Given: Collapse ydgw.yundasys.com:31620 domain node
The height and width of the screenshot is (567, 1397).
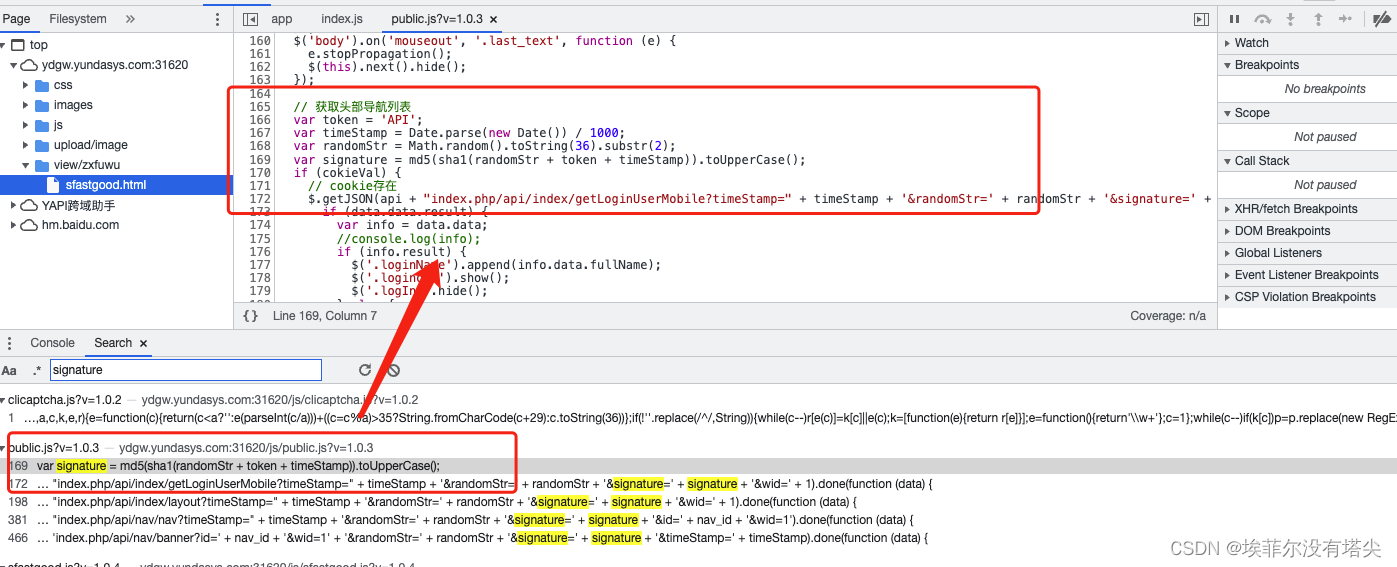Looking at the screenshot, I should pyautogui.click(x=13, y=65).
